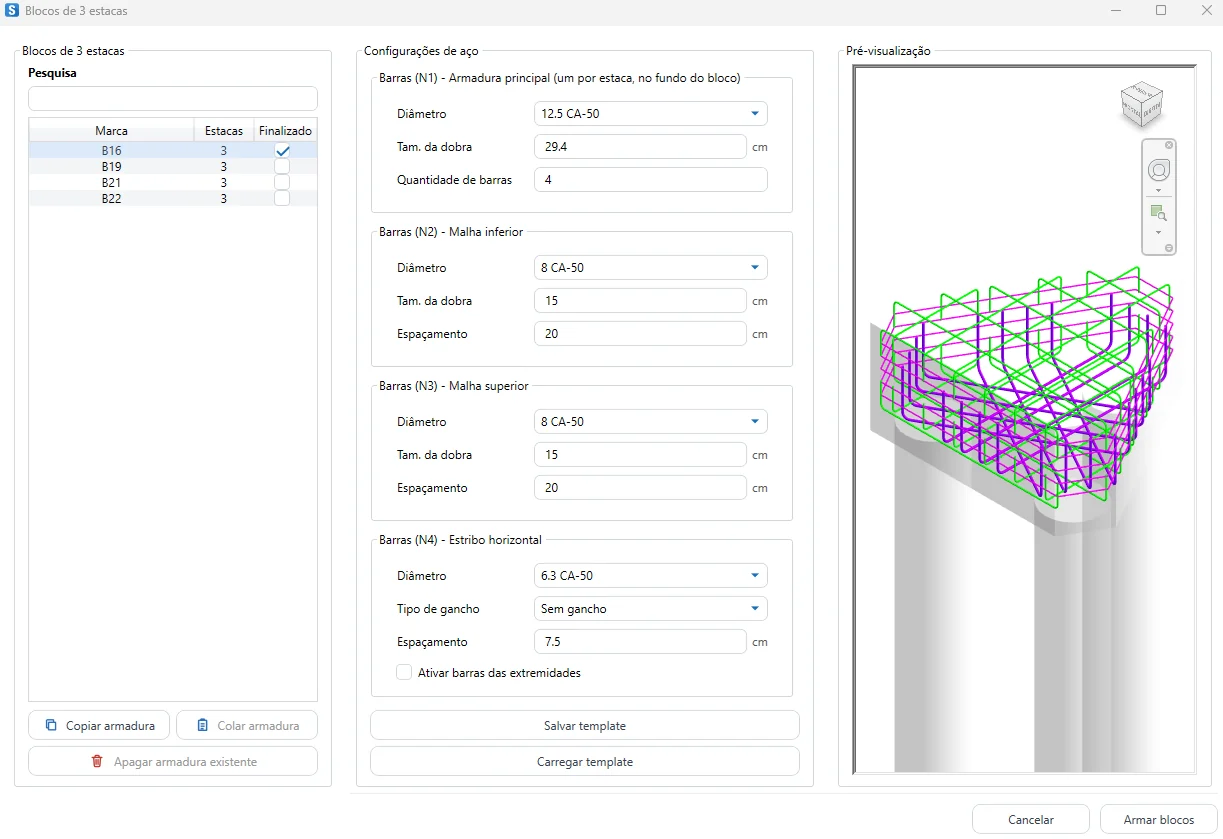This screenshot has width=1223, height=839.
Task: Sort the list by Marca column header
Action: click(x=111, y=131)
